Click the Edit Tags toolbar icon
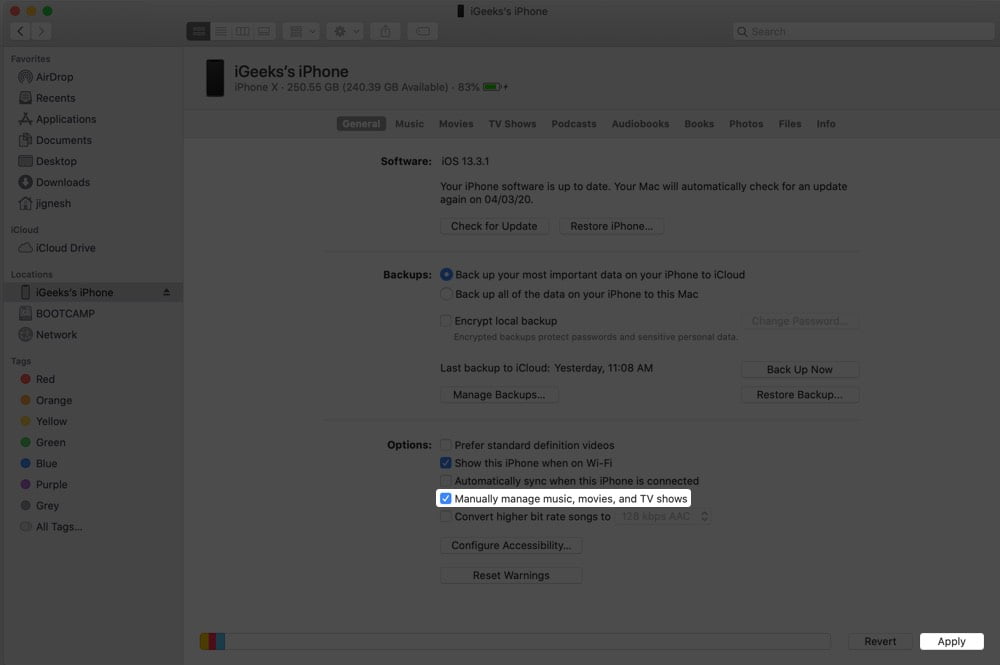Viewport: 1000px width, 665px height. click(x=422, y=31)
